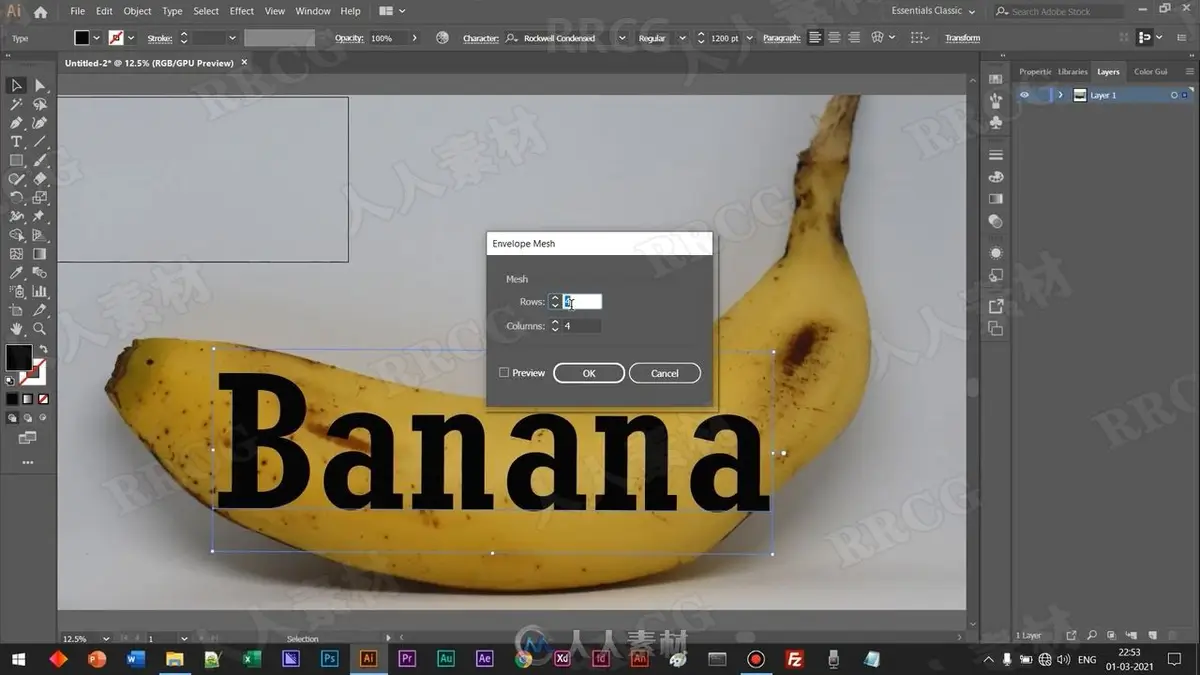Image resolution: width=1200 pixels, height=675 pixels.
Task: Select the Hand tool
Action: (x=17, y=329)
